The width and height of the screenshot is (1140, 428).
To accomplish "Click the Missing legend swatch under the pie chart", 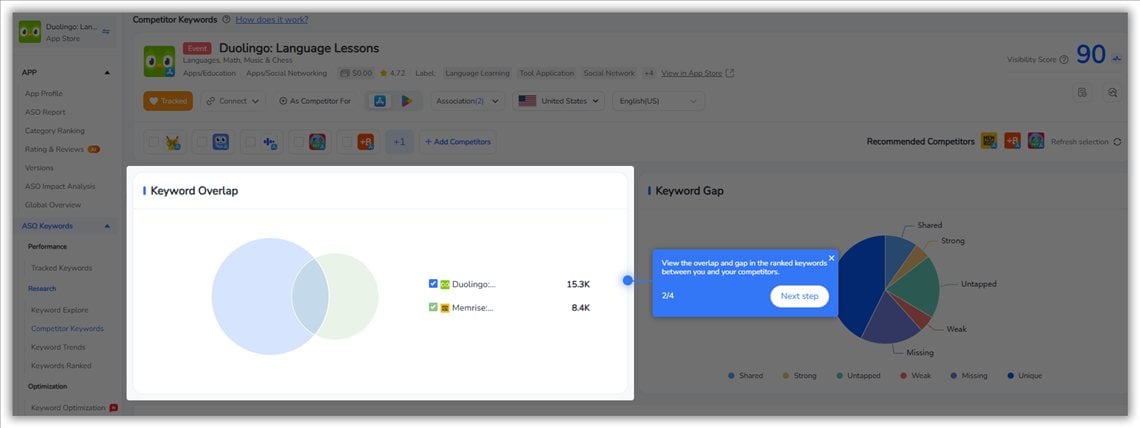I will (953, 376).
